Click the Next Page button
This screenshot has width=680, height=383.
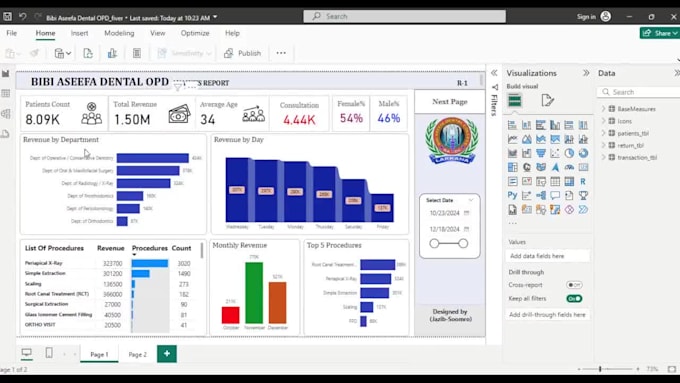450,101
